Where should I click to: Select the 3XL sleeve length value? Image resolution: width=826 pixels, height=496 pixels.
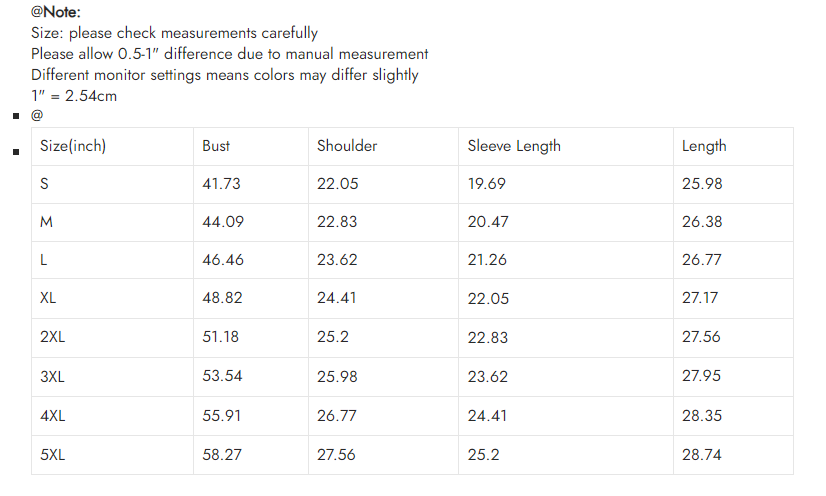tap(488, 377)
